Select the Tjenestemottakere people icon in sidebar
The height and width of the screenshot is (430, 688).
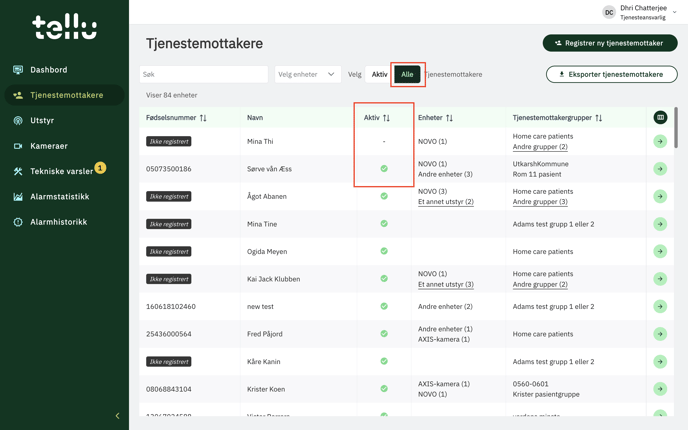click(18, 95)
